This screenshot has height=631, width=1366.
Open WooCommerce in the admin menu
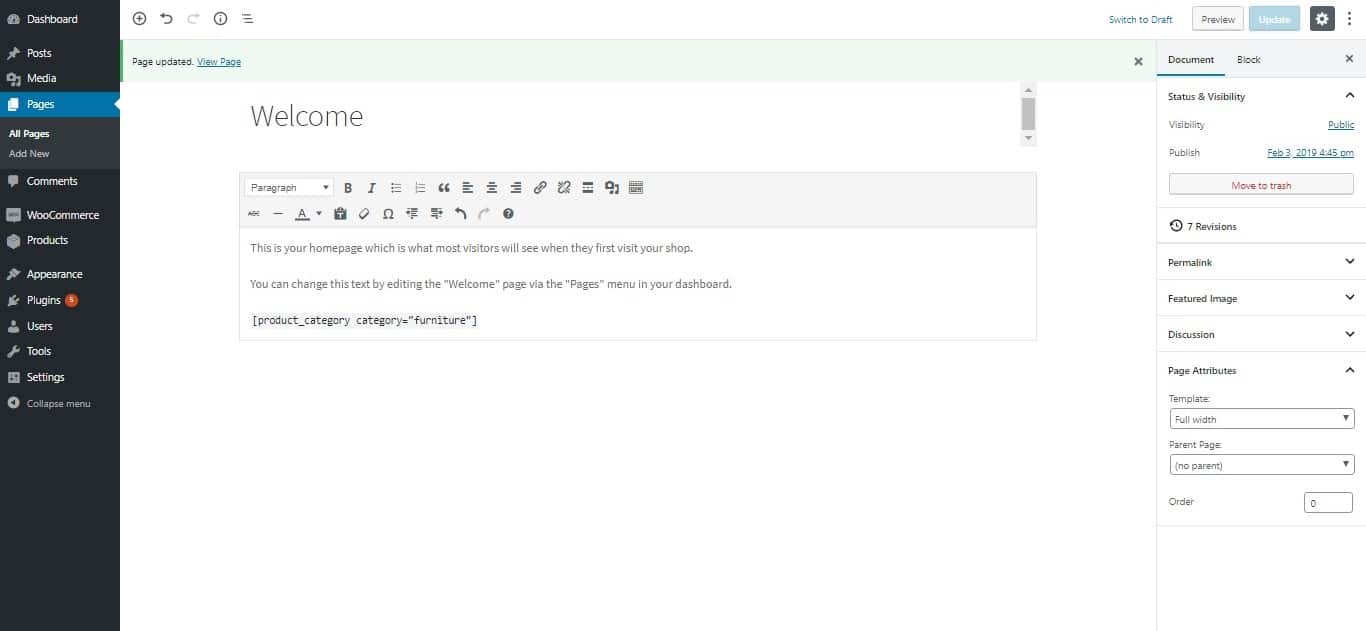tap(60, 215)
